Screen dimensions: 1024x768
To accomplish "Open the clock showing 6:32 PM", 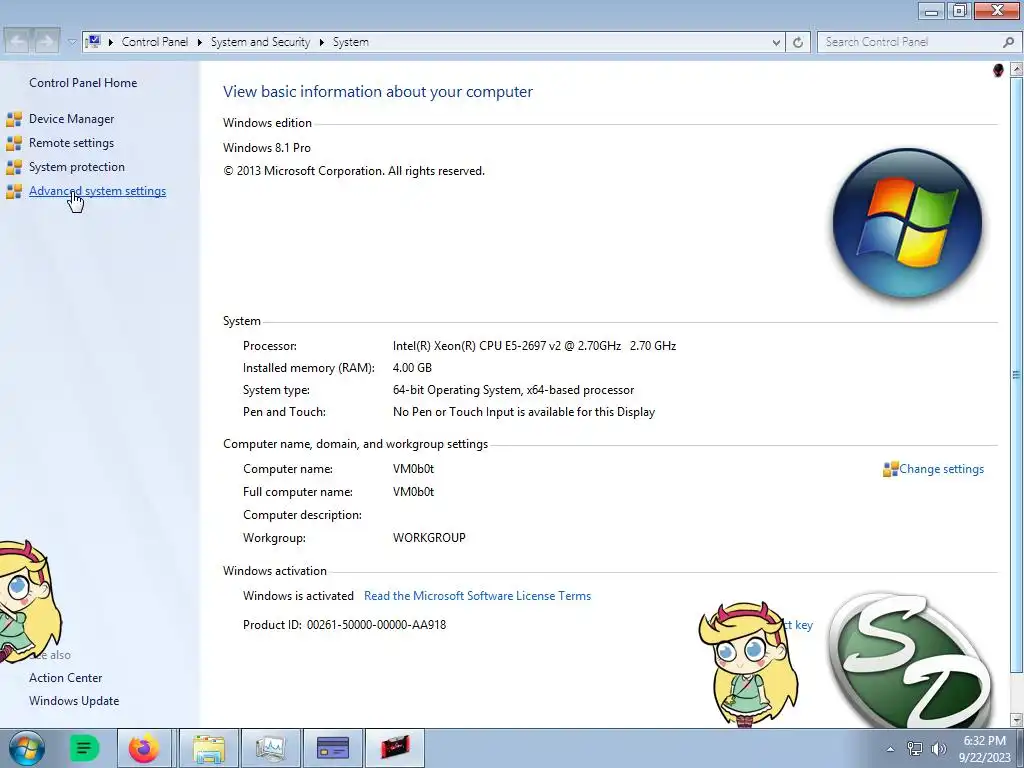I will coord(985,749).
